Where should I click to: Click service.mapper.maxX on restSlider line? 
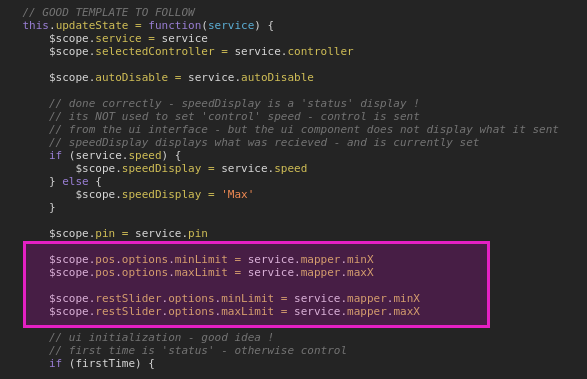tap(357, 311)
